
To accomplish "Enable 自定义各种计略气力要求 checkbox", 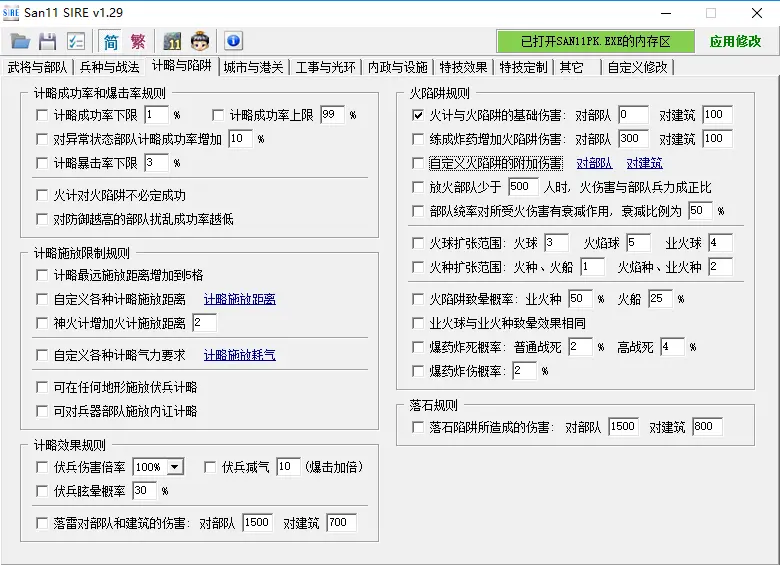I will pos(42,355).
